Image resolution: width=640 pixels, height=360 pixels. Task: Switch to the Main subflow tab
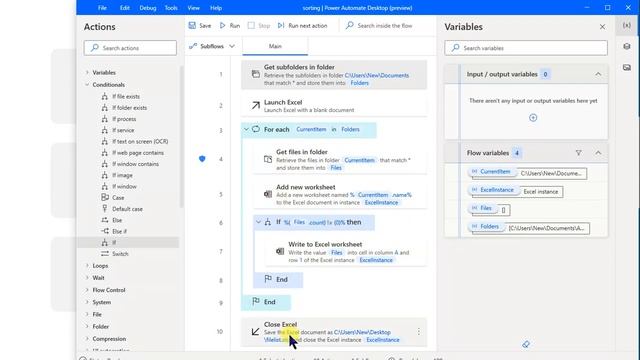pyautogui.click(x=275, y=46)
